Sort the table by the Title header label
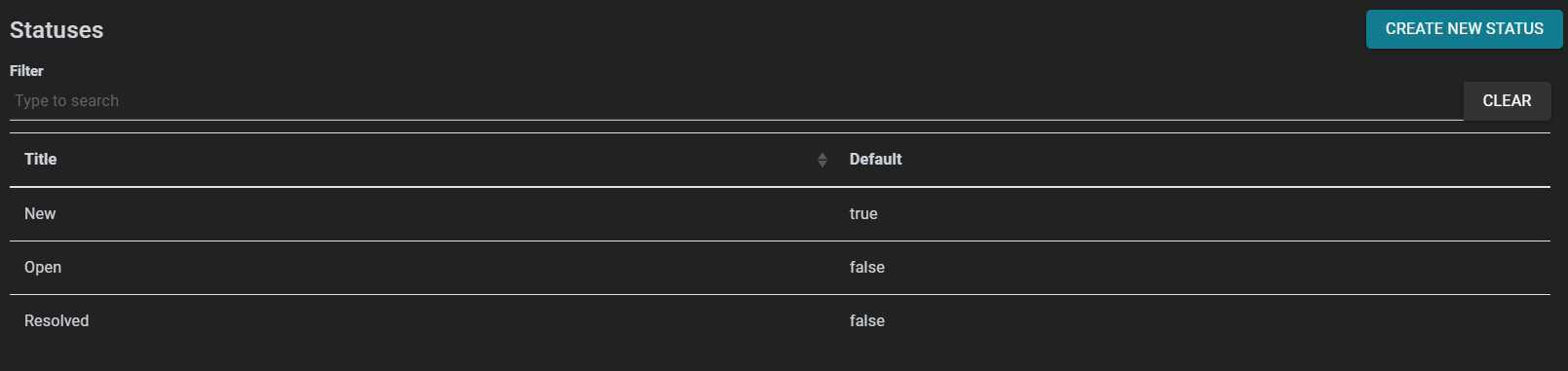The width and height of the screenshot is (1568, 371). pyautogui.click(x=40, y=160)
